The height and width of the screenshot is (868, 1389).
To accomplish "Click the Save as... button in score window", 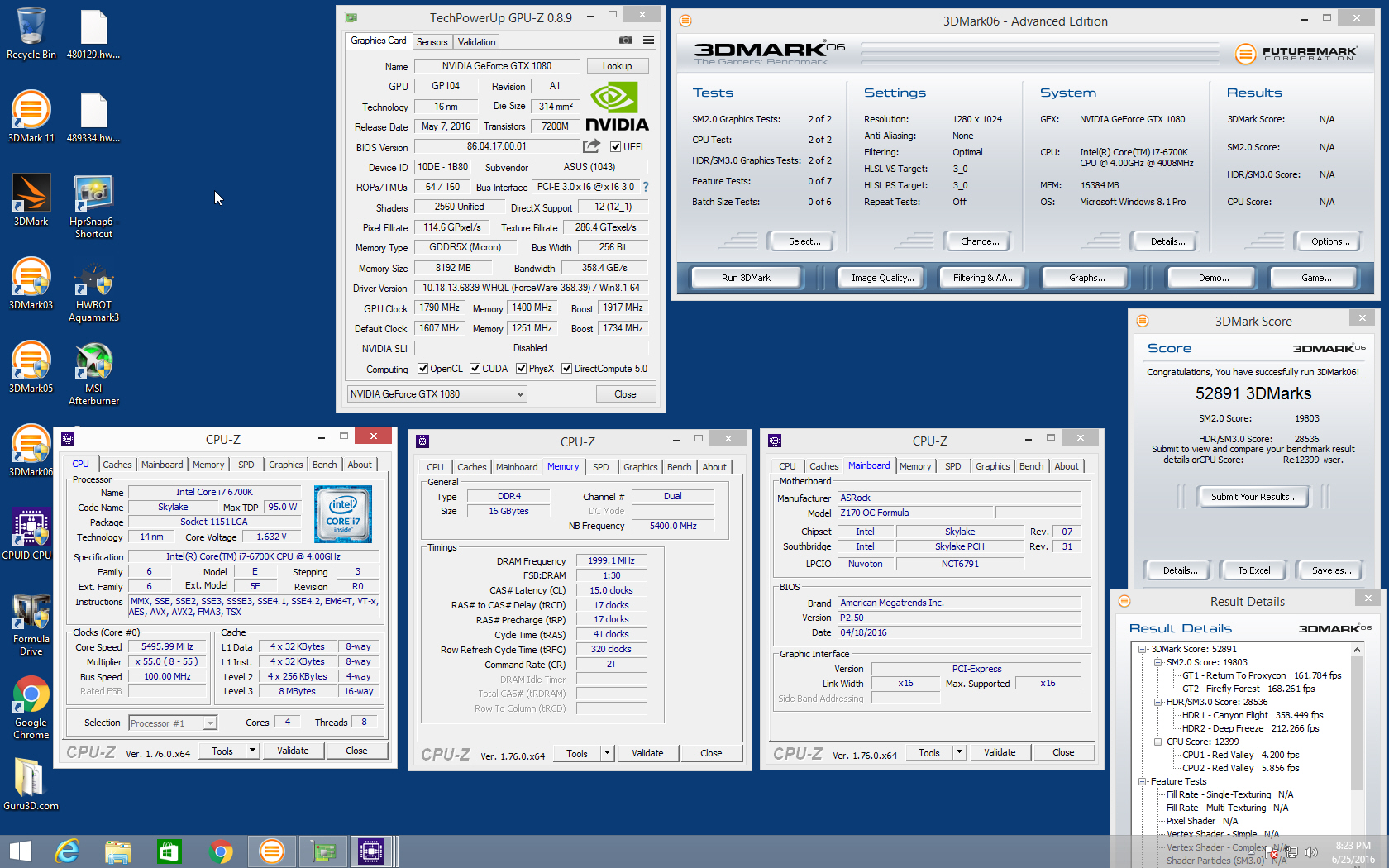I will coord(1332,570).
